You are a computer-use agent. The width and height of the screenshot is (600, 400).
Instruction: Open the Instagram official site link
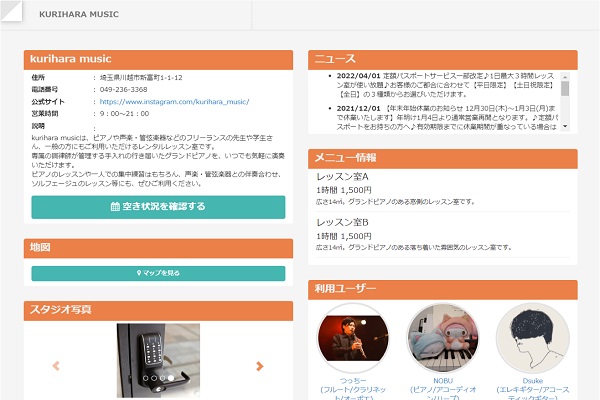[x=173, y=101]
